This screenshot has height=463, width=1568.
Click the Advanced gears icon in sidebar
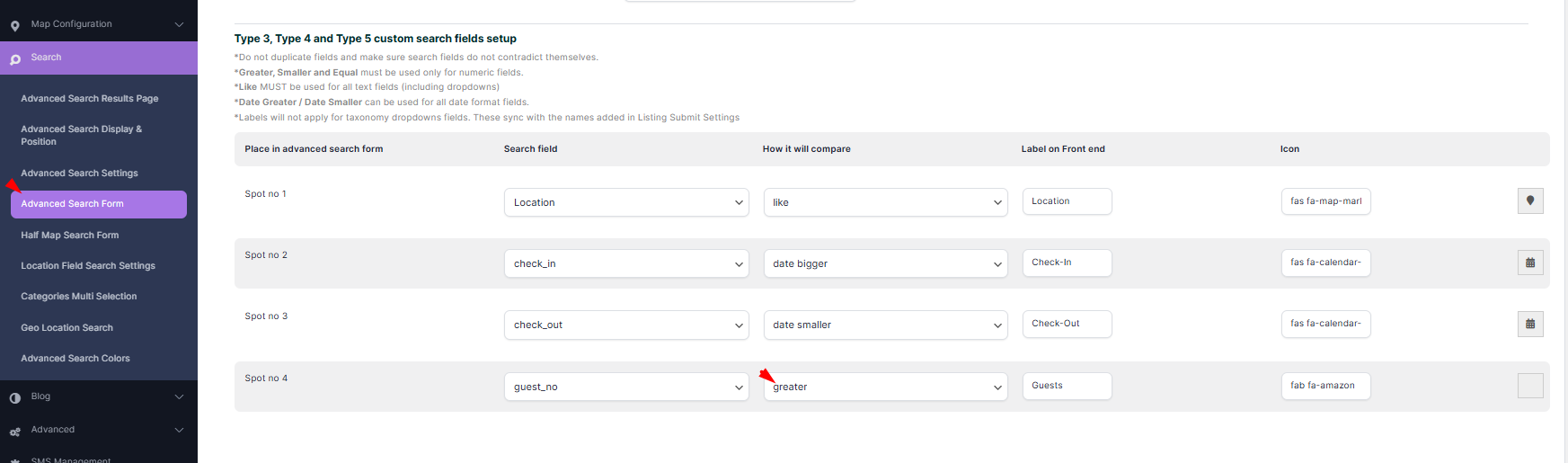click(15, 432)
